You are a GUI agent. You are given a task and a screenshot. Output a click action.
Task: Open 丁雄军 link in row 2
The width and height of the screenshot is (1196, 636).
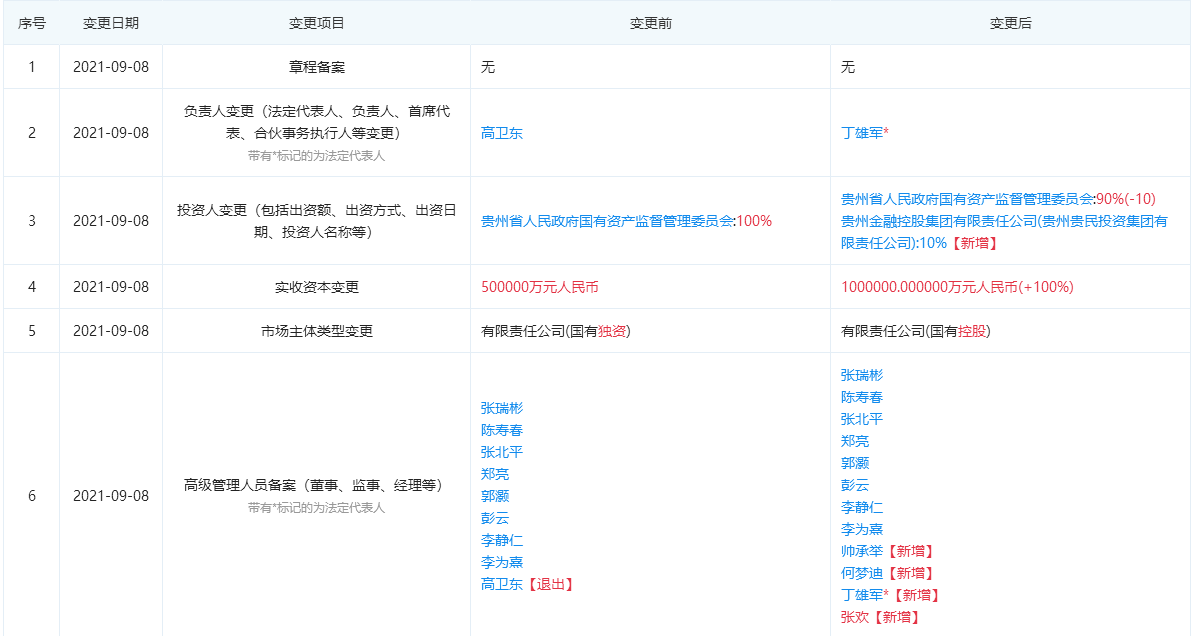pos(861,133)
